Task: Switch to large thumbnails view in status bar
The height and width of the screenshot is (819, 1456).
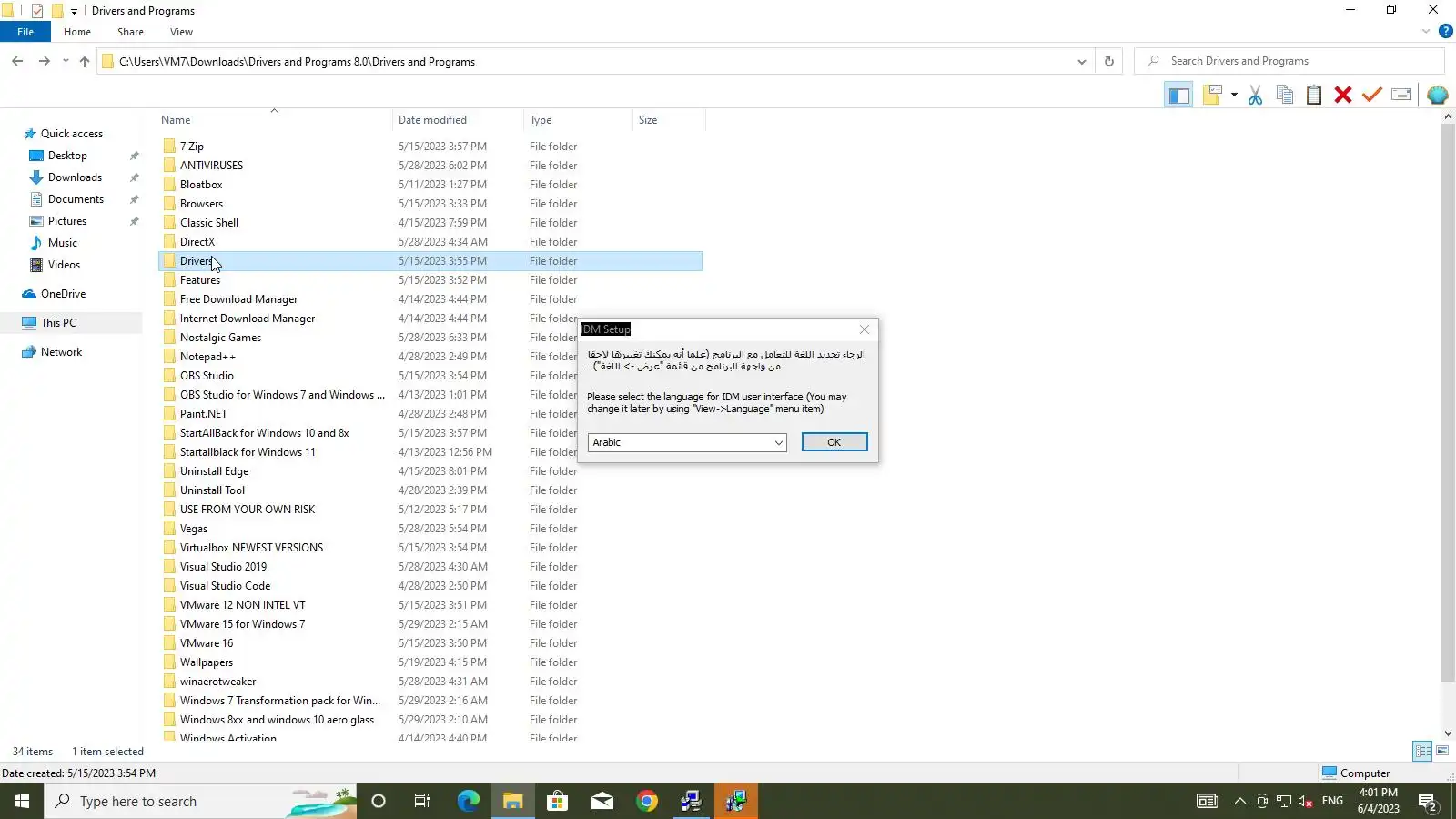Action: (x=1442, y=752)
